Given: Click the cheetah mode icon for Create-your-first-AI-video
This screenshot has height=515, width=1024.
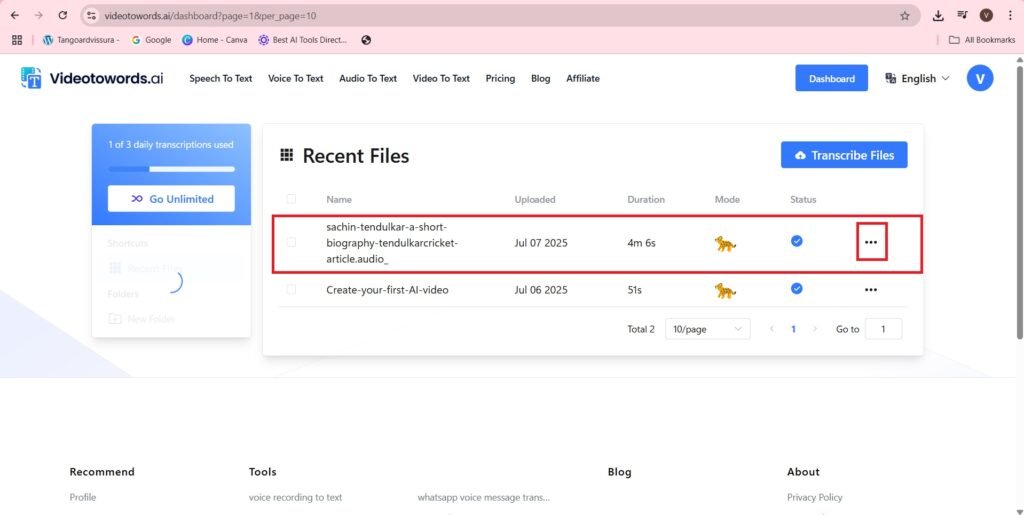Looking at the screenshot, I should click(725, 290).
